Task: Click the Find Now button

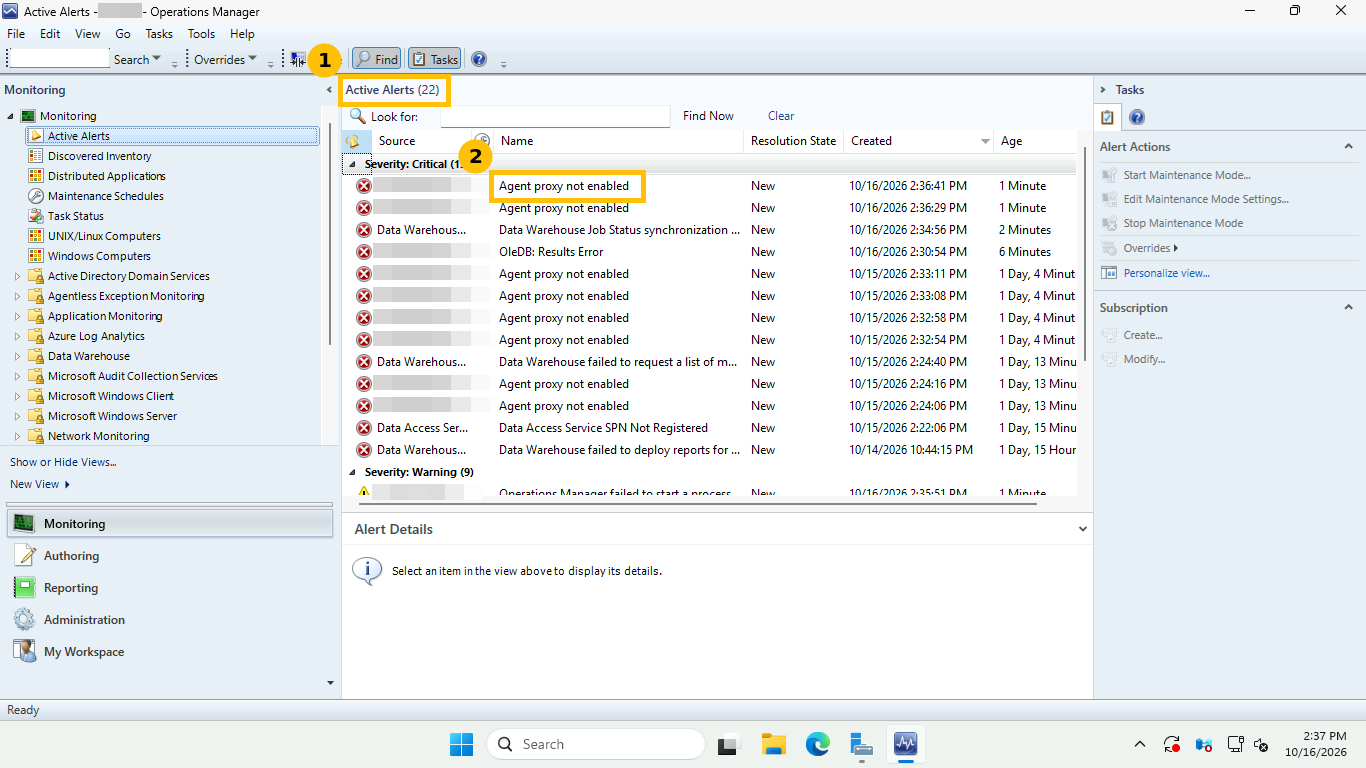Action: click(x=708, y=116)
